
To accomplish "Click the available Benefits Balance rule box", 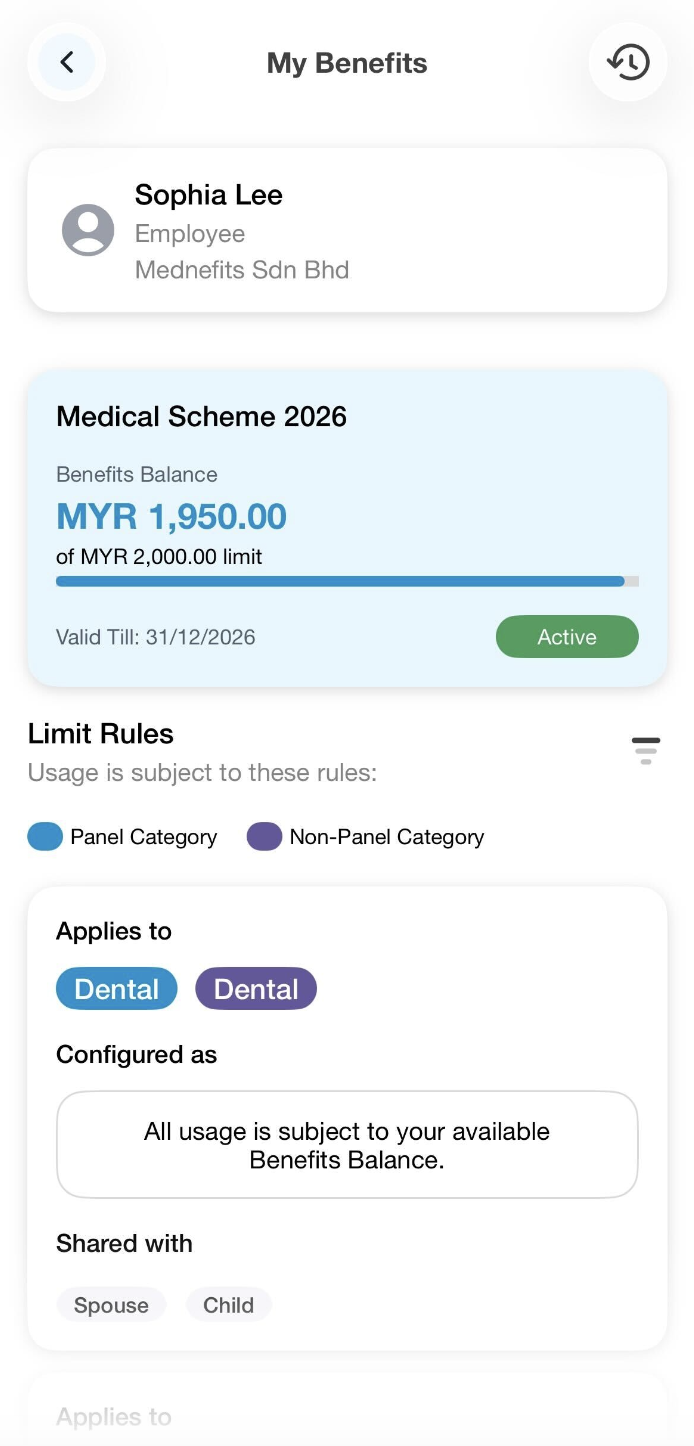I will (347, 1145).
